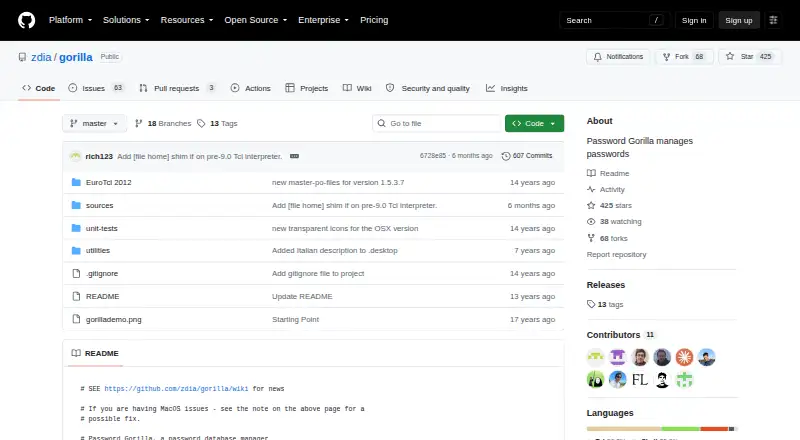Viewport: 800px width, 440px height.
Task: Open the Contributors 11 heading link
Action: [620, 335]
